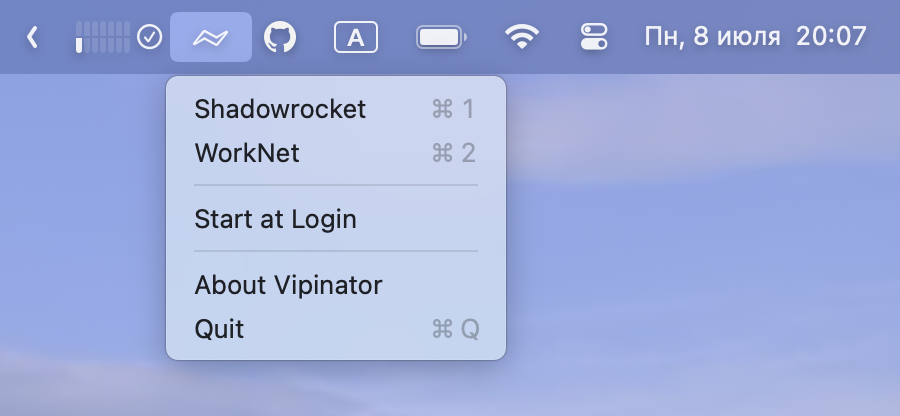Expand hidden menu bar icons with the chevron
This screenshot has height=416, width=900.
click(32, 38)
